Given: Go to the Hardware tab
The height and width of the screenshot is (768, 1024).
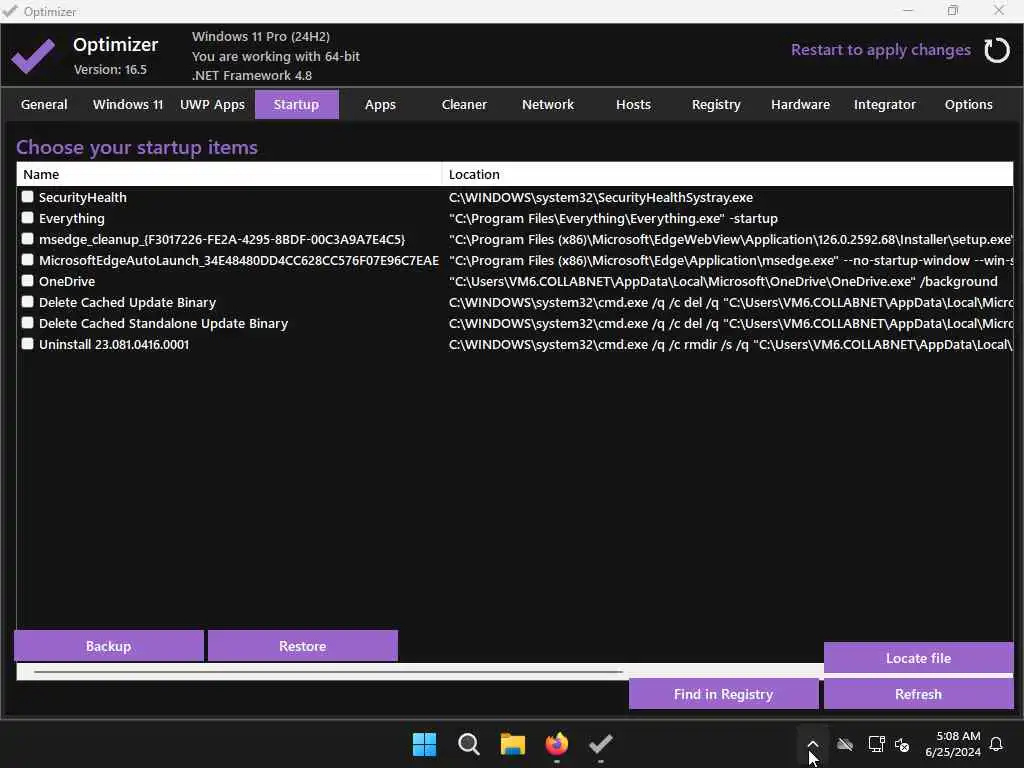Looking at the screenshot, I should point(800,104).
